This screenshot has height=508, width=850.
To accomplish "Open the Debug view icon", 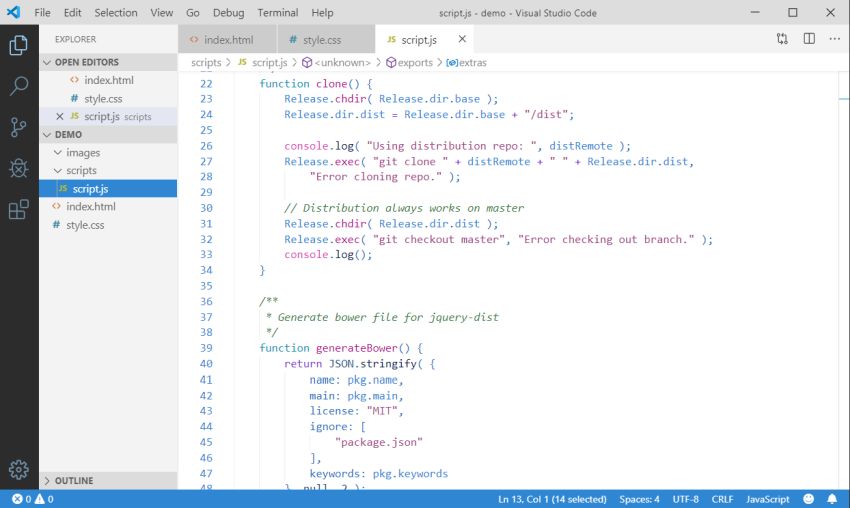I will [x=18, y=168].
